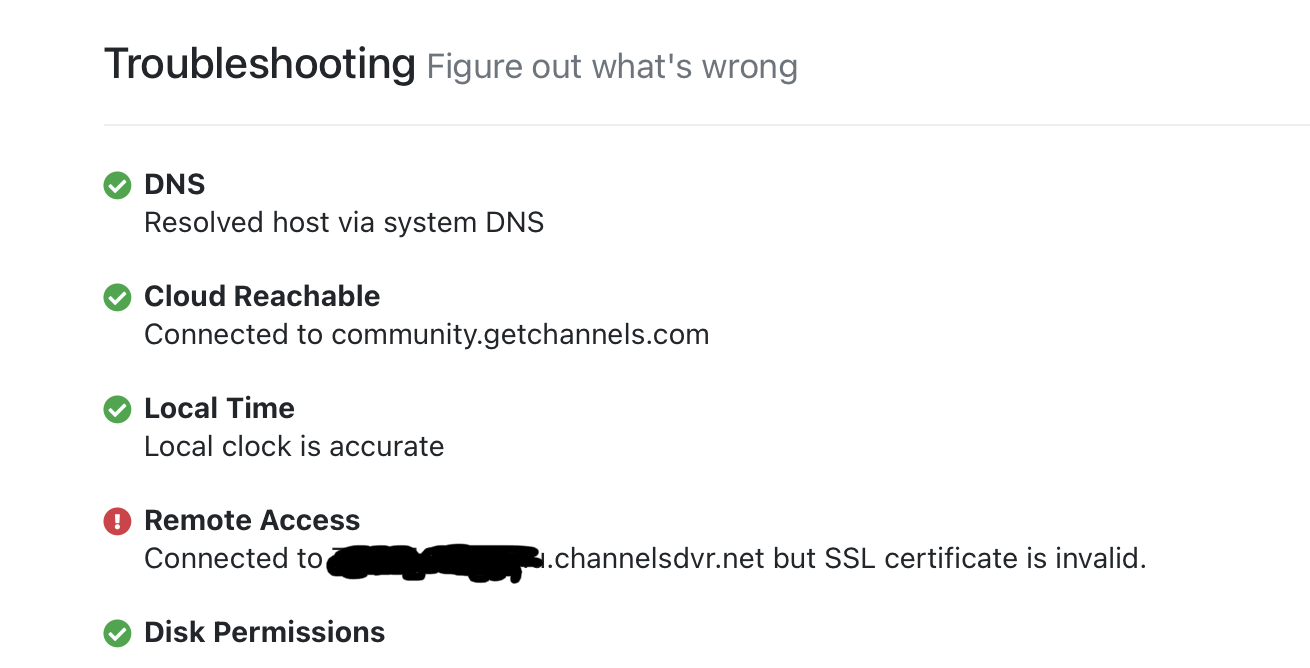Screen dimensions: 1310x668
Task: Click the Cloud Reachable green check icon
Action: pyautogui.click(x=117, y=297)
